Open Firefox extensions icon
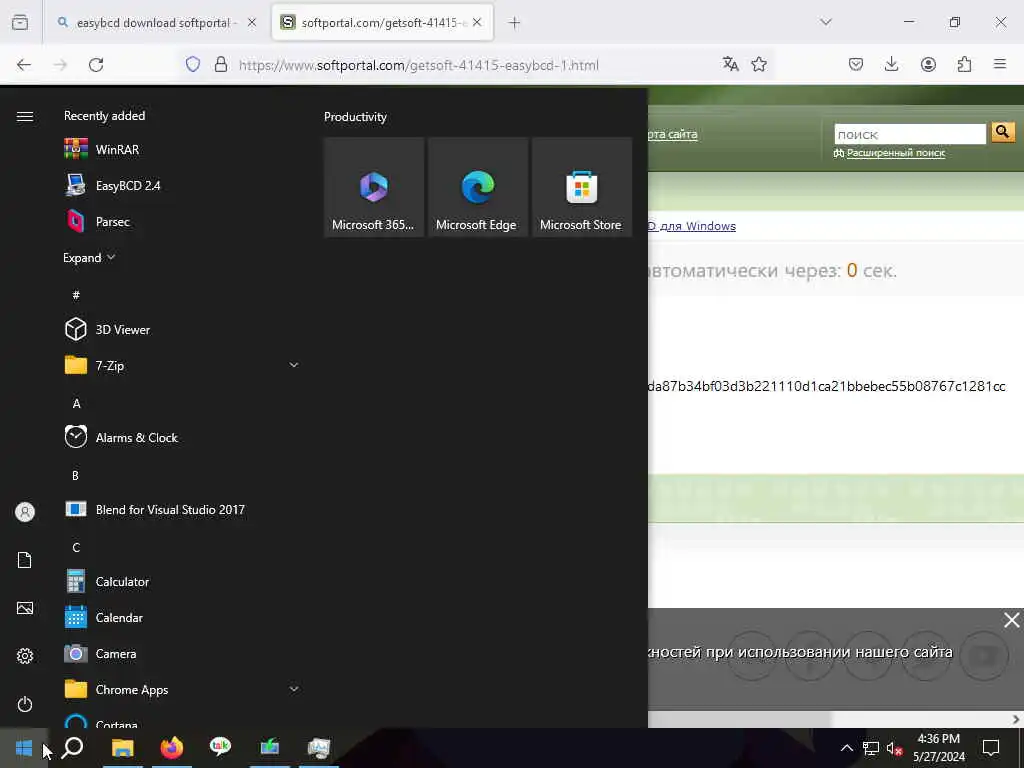This screenshot has height=768, width=1024. [x=964, y=64]
